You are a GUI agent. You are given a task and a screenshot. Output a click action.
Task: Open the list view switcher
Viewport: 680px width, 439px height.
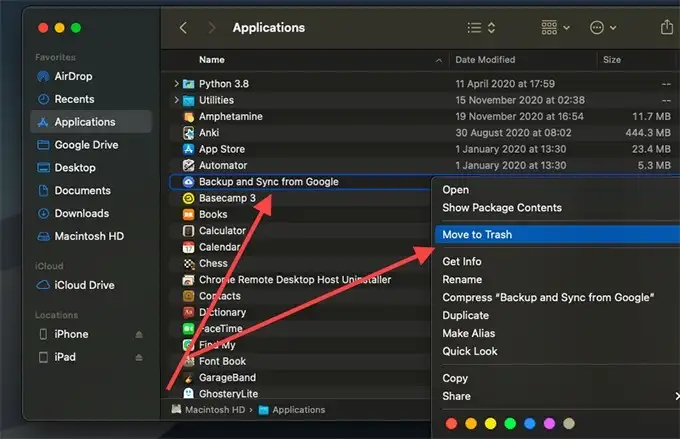point(481,28)
